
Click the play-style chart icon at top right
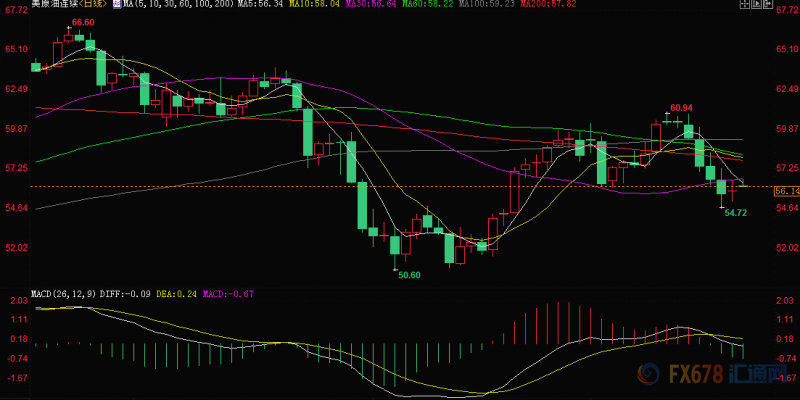pos(756,4)
